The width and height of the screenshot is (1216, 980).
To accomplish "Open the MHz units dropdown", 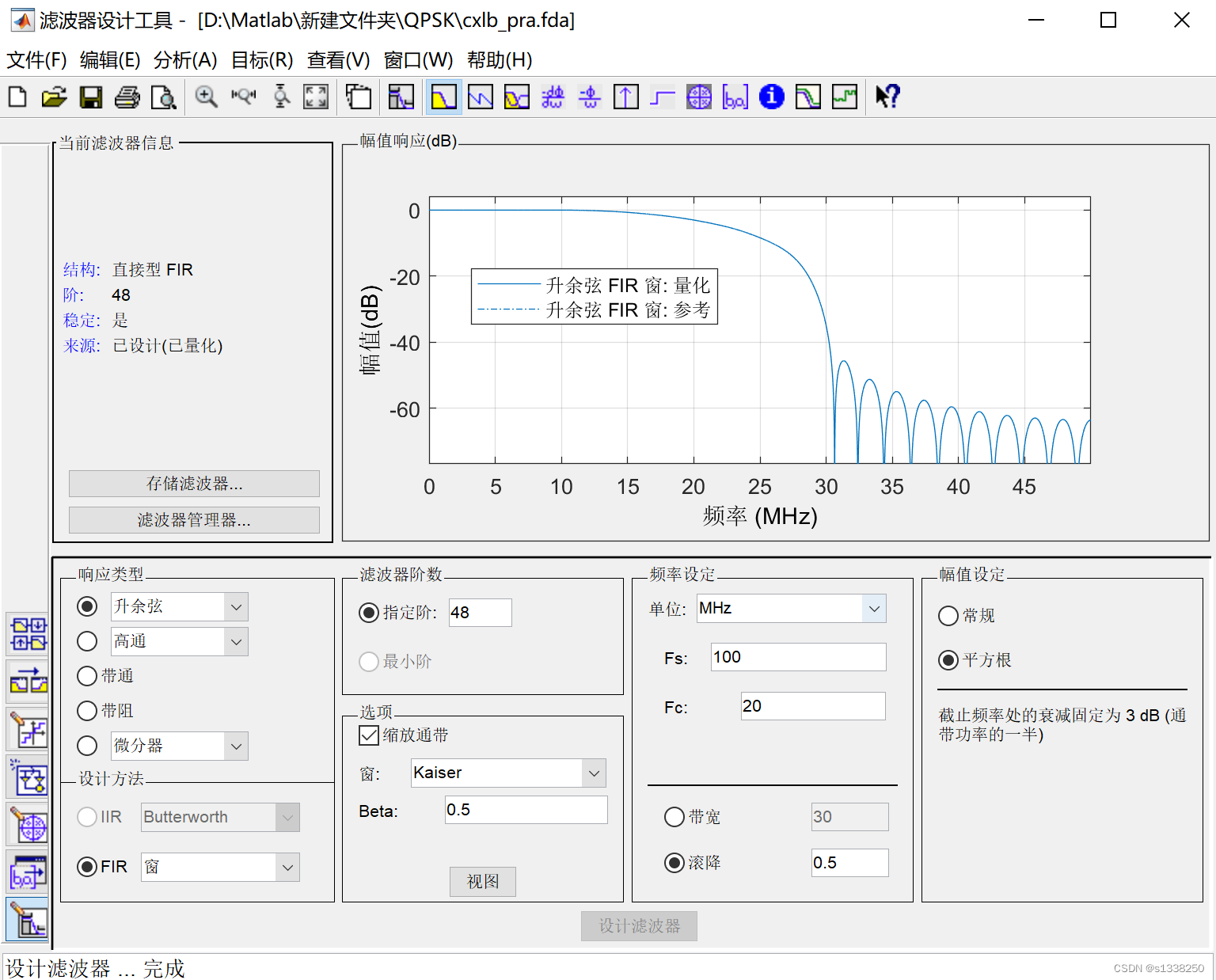I will [874, 609].
